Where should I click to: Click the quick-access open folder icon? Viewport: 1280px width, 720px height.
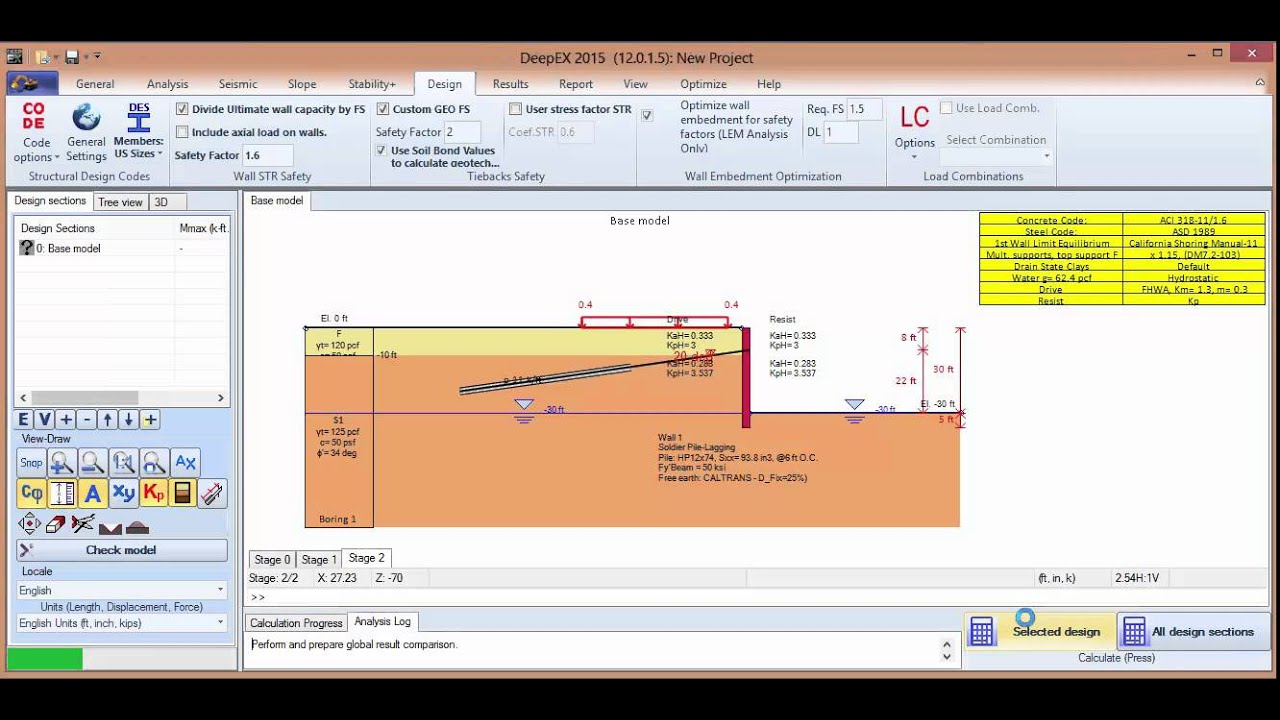44,57
